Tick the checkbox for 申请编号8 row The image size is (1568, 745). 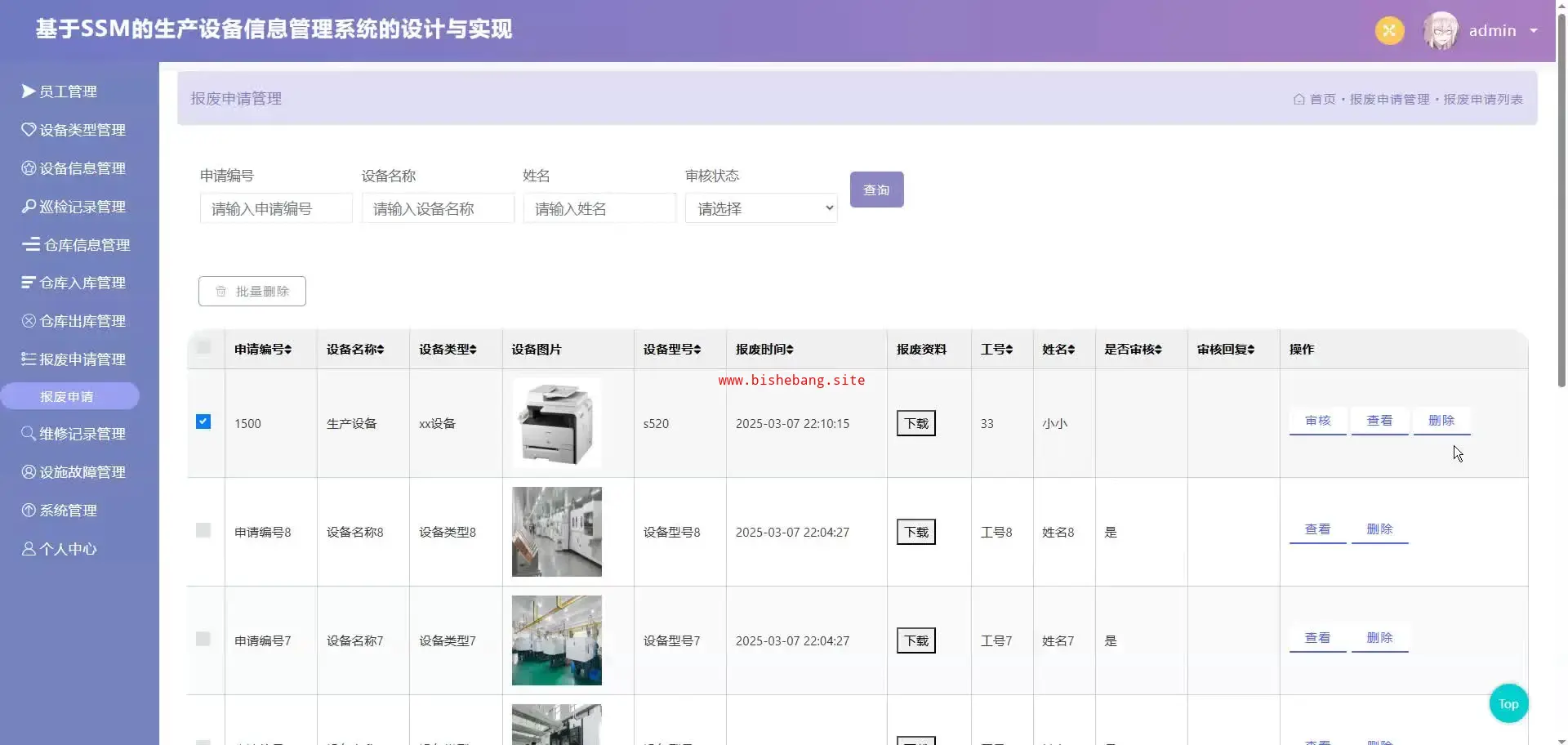click(x=203, y=531)
